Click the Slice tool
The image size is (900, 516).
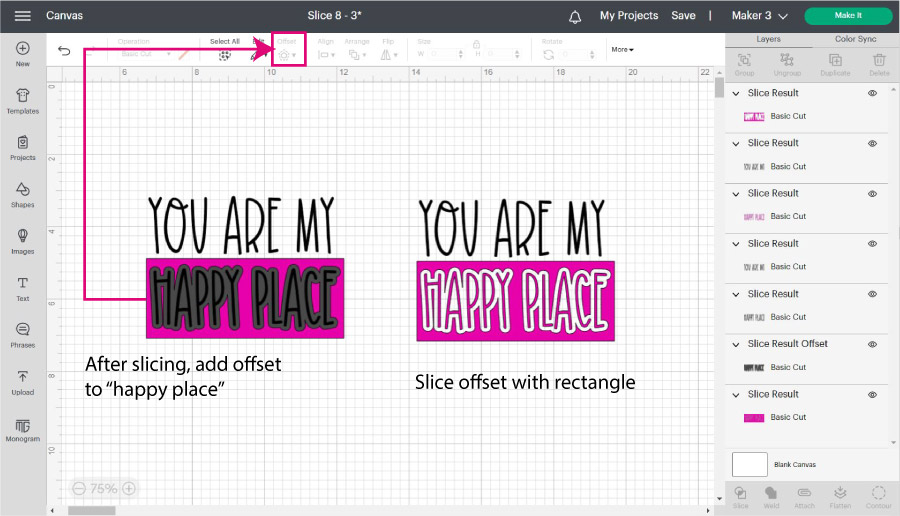pos(740,496)
